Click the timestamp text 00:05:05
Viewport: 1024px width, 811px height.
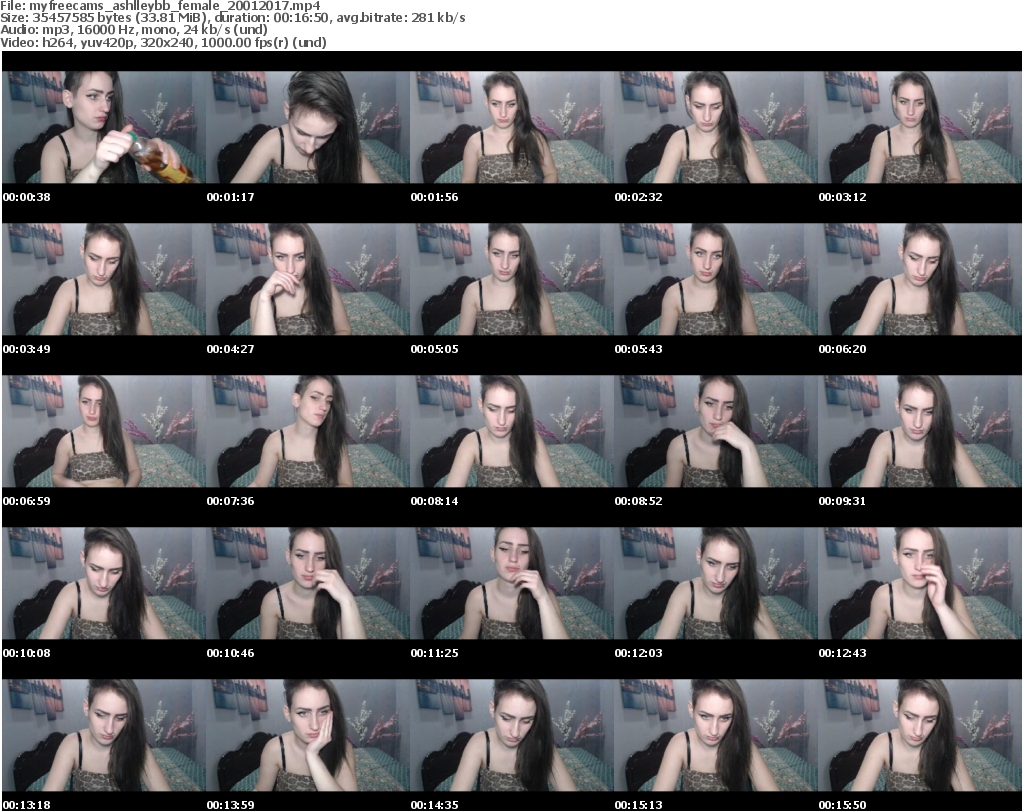(434, 349)
